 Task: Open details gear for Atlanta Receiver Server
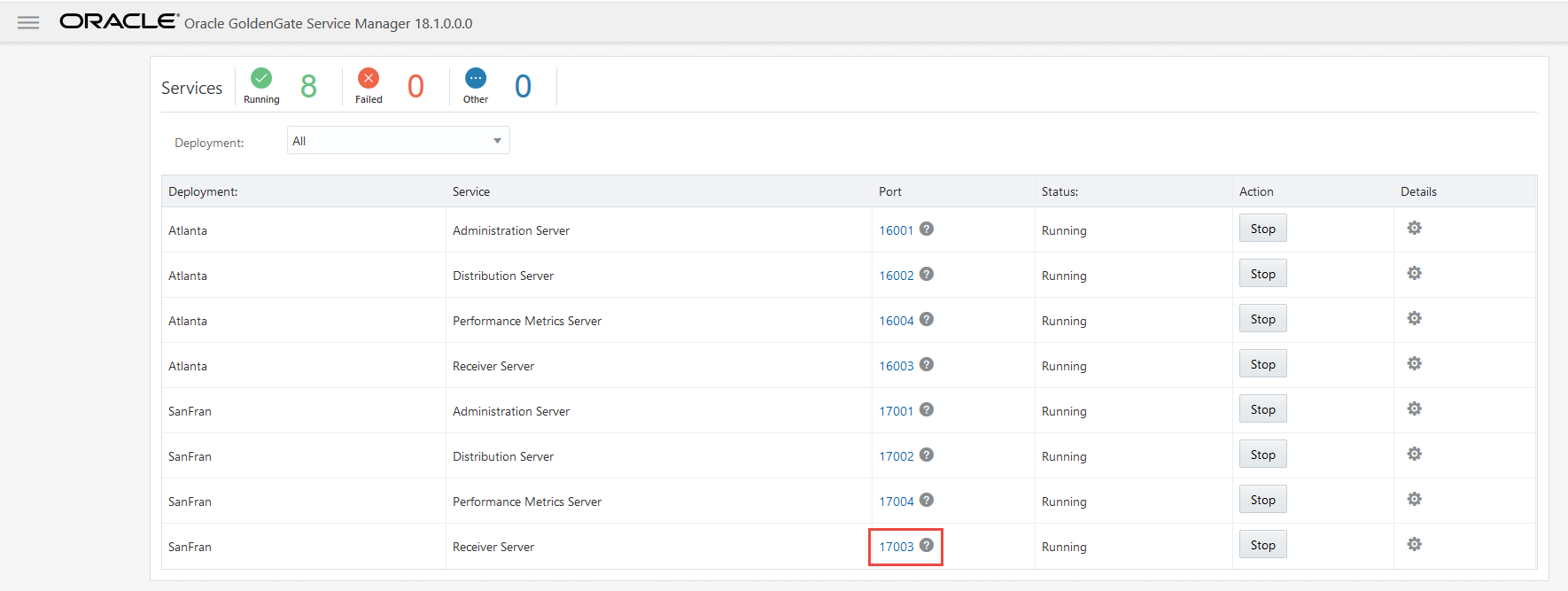coord(1415,363)
